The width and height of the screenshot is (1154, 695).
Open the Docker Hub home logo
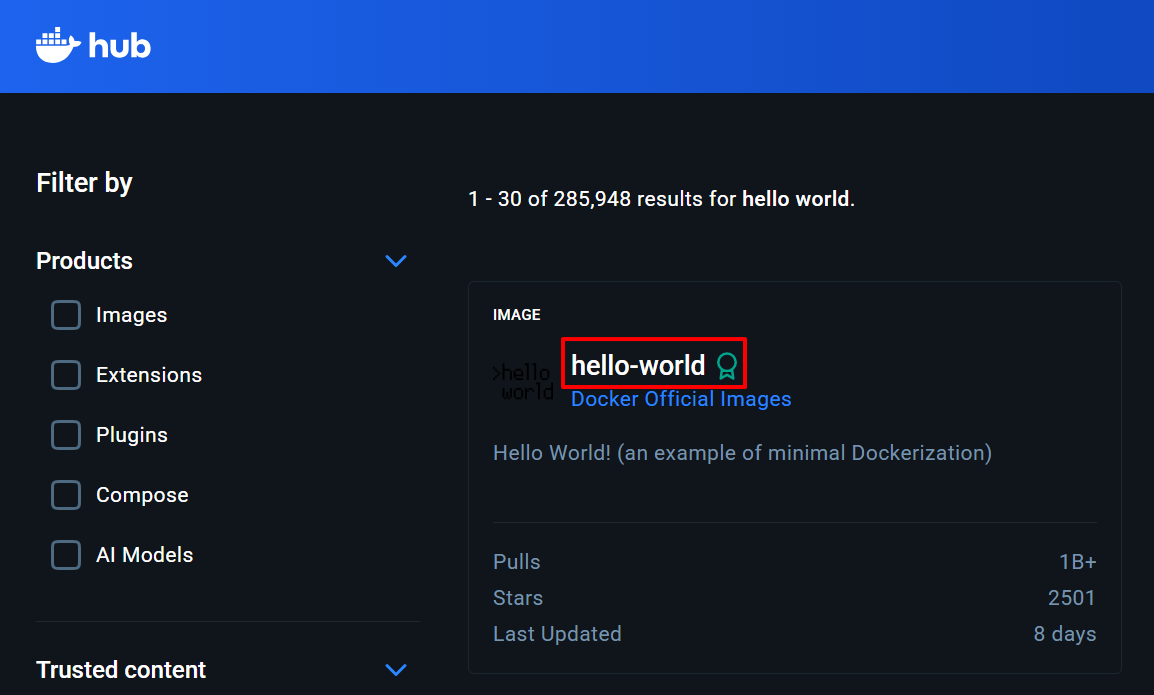93,46
